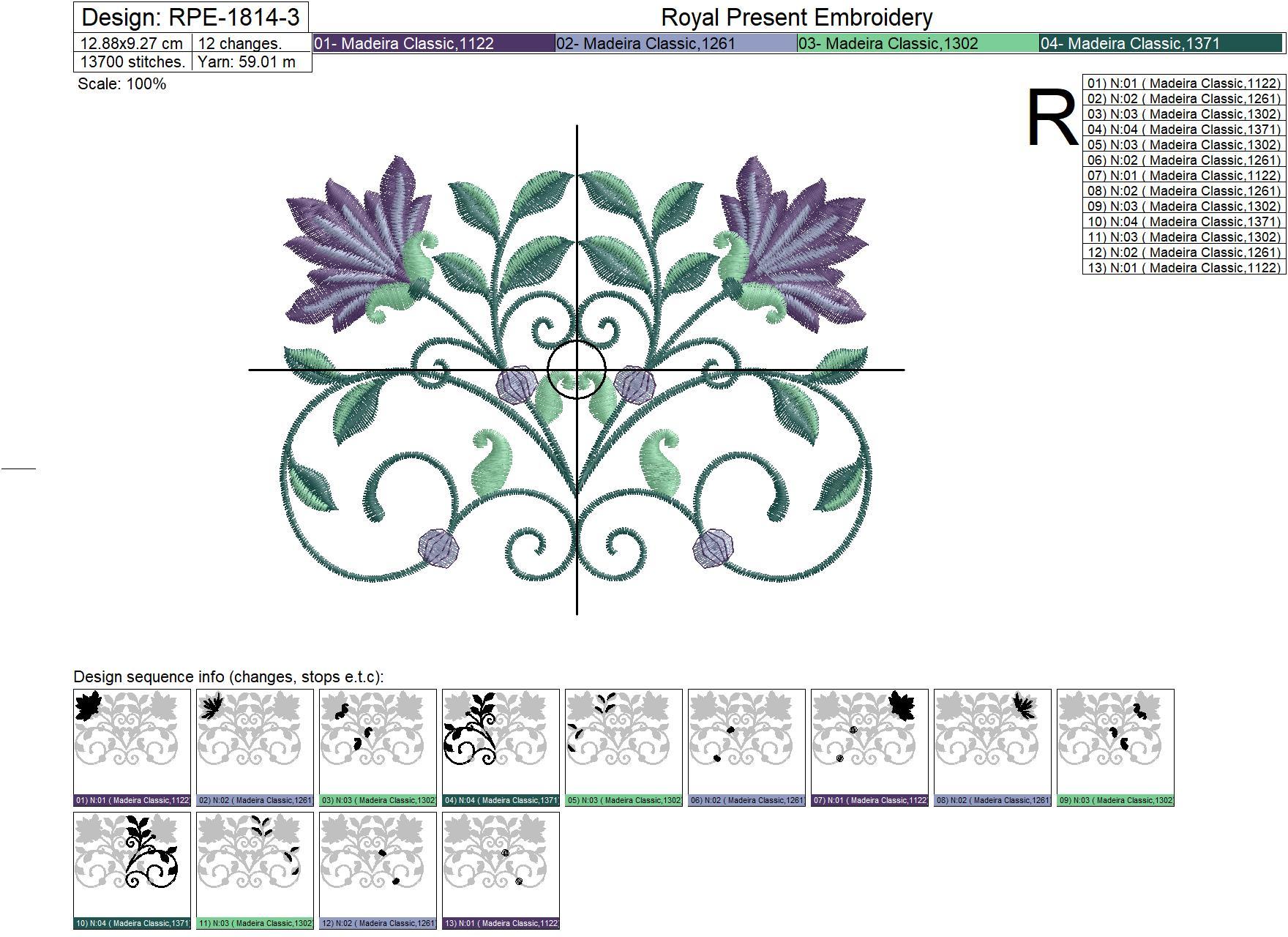
Task: Click the 12.88x9.27 cm dimension cell
Action: 132,42
